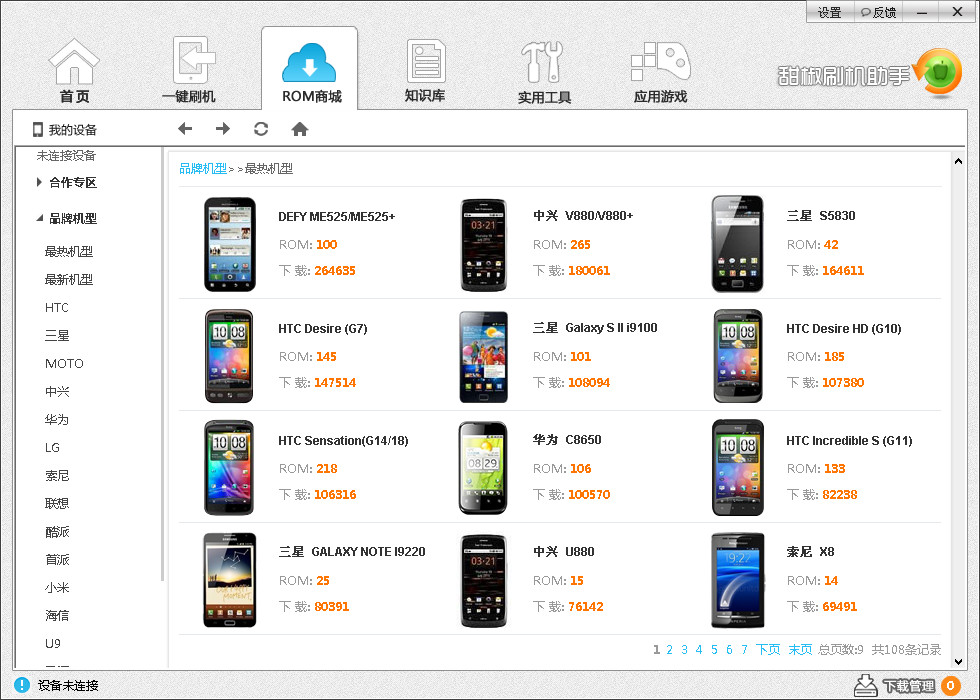980x700 pixels.
Task: Open 设置 settings
Action: pos(829,12)
